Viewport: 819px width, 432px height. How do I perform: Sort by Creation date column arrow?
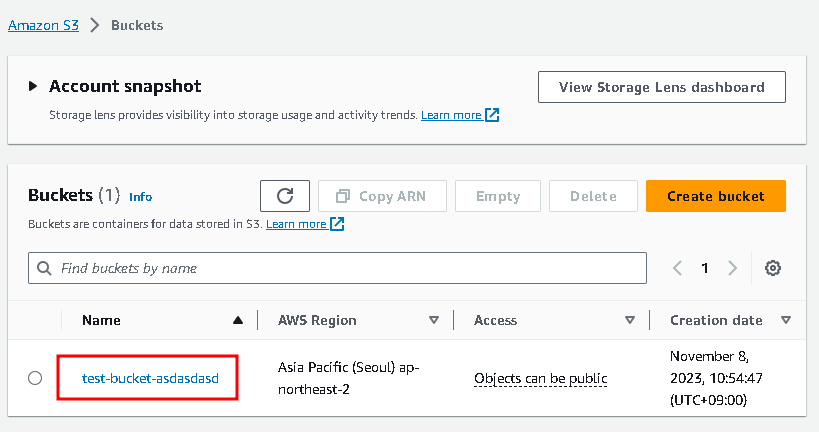point(786,320)
